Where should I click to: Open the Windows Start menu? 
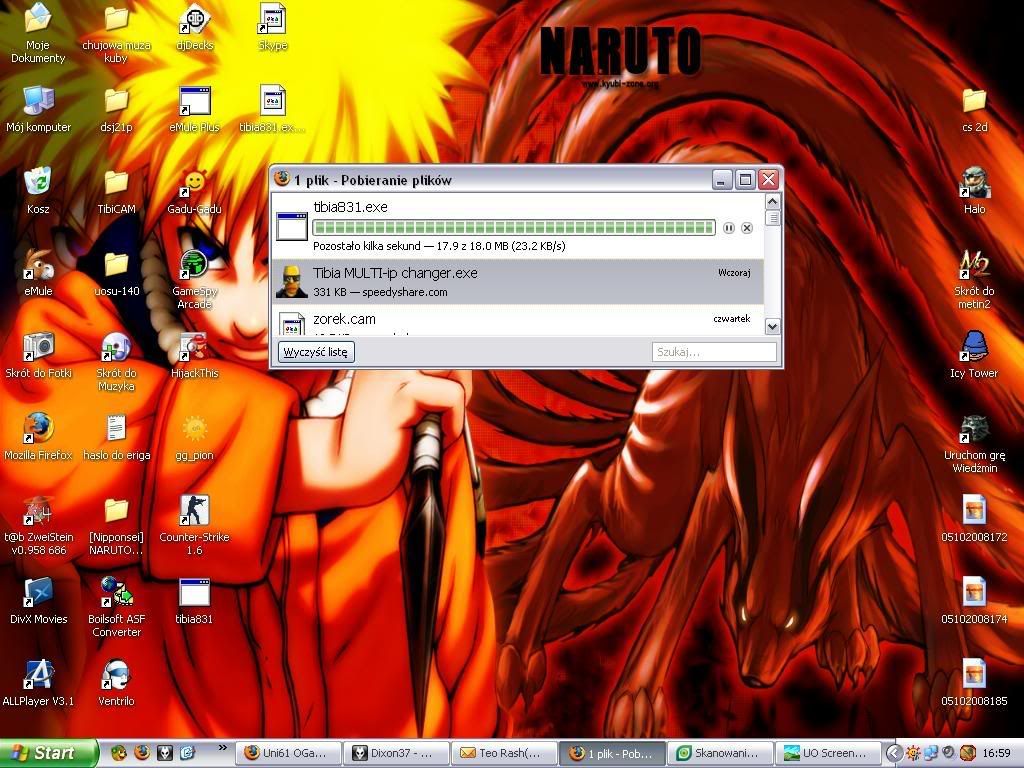[x=48, y=754]
